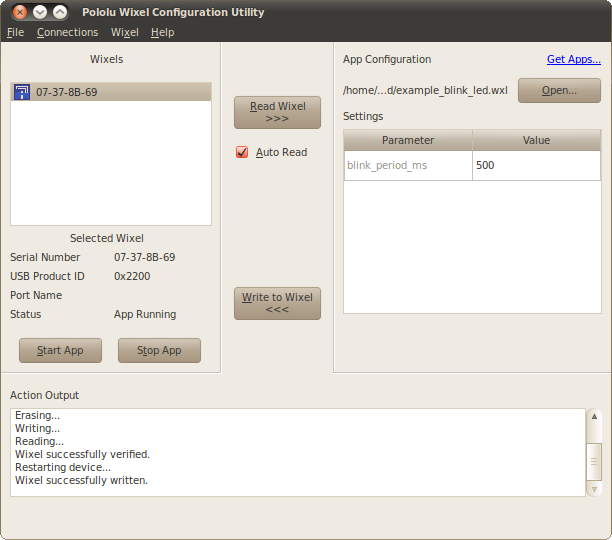The width and height of the screenshot is (612, 540).
Task: Minimize the window using title bar button
Action: pos(40,12)
